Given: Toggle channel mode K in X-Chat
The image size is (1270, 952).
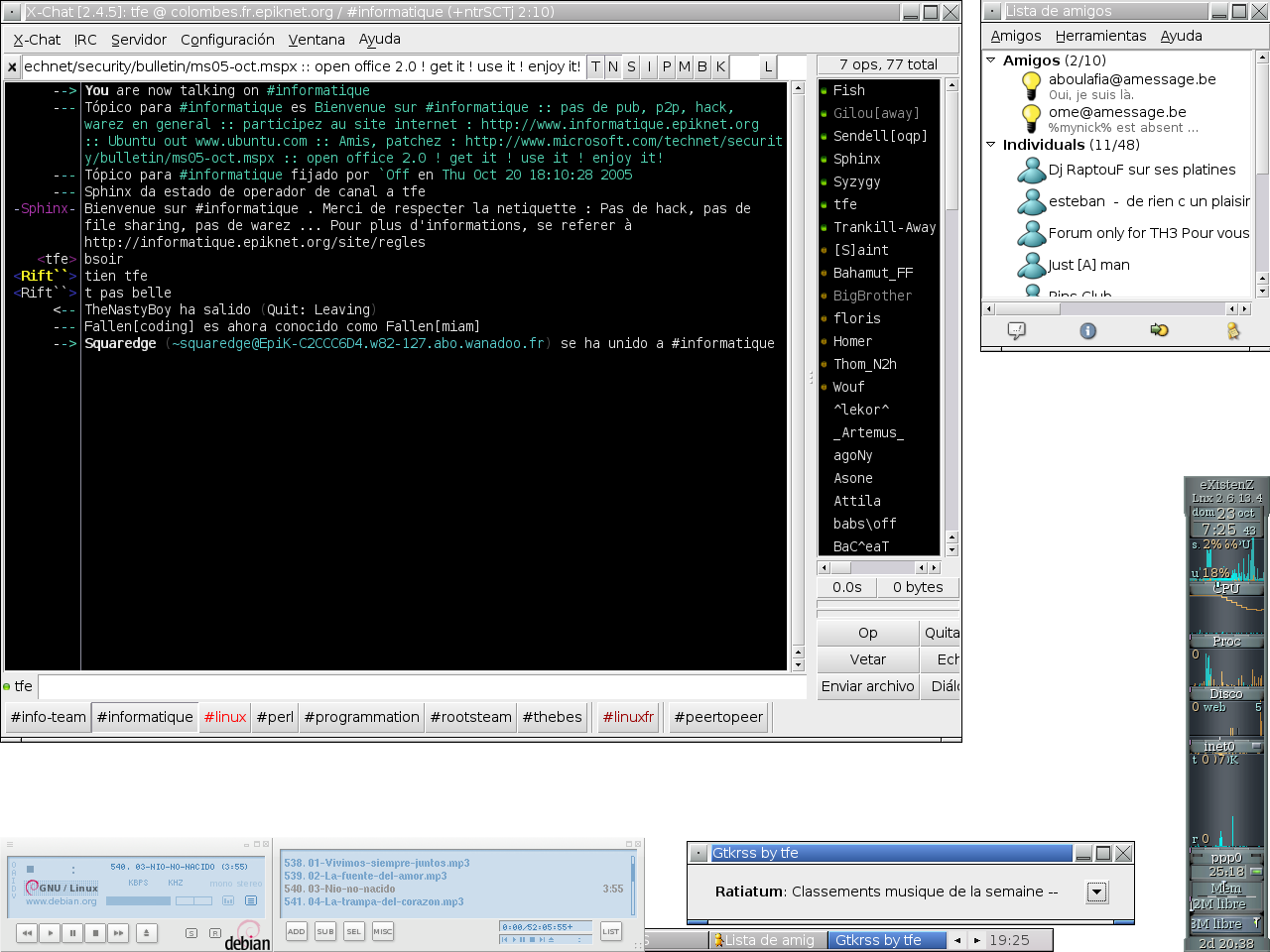Looking at the screenshot, I should [x=720, y=66].
